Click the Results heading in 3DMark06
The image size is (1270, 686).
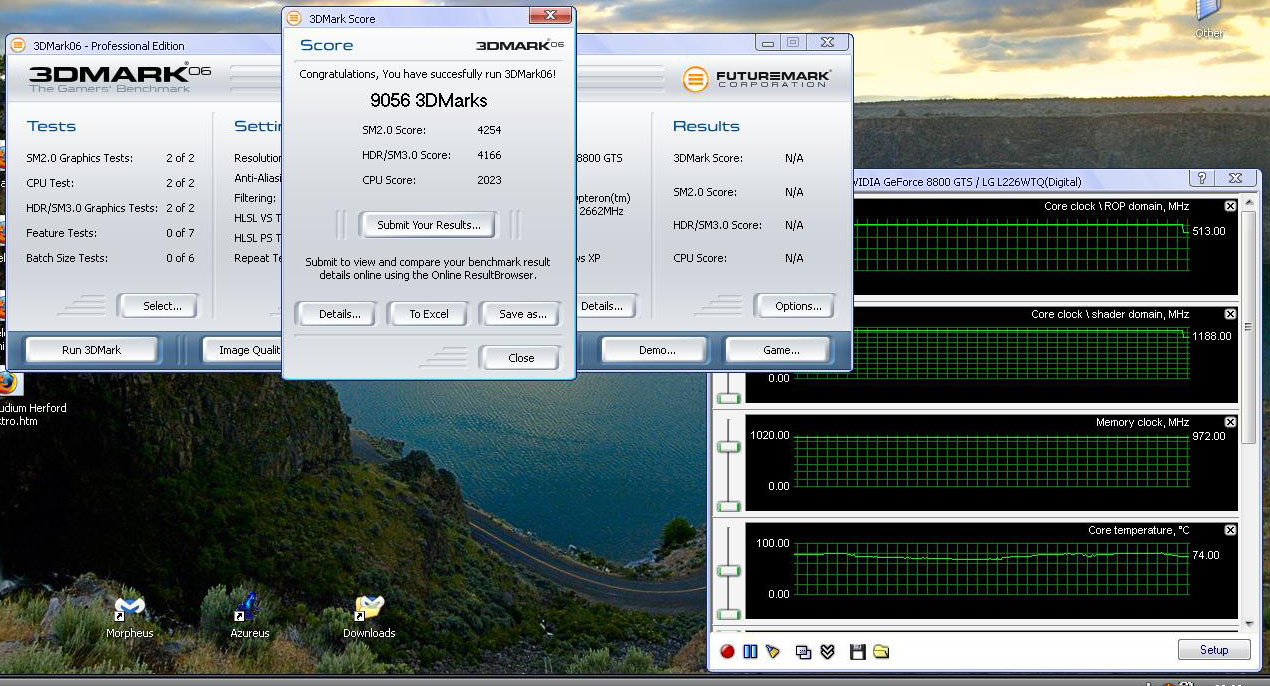(x=706, y=126)
